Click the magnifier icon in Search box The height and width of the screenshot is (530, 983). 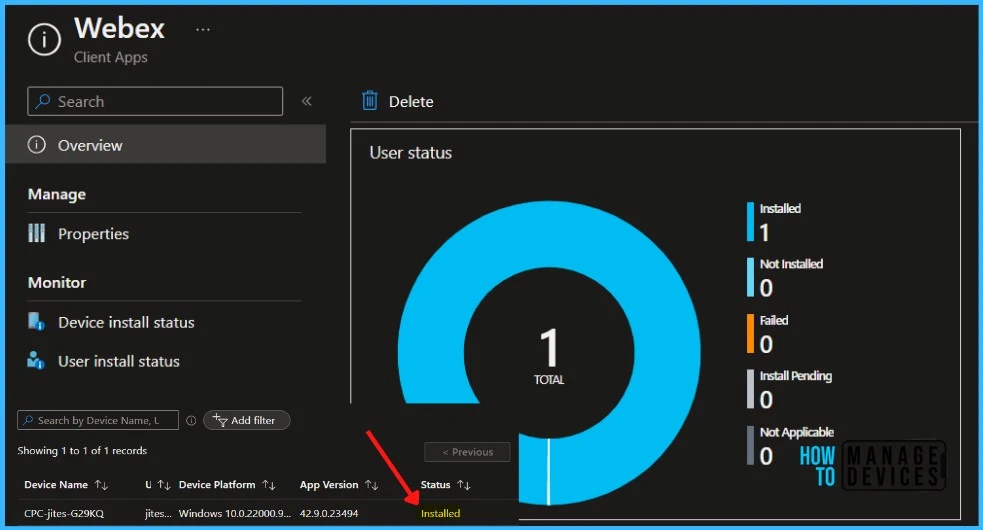tap(43, 101)
